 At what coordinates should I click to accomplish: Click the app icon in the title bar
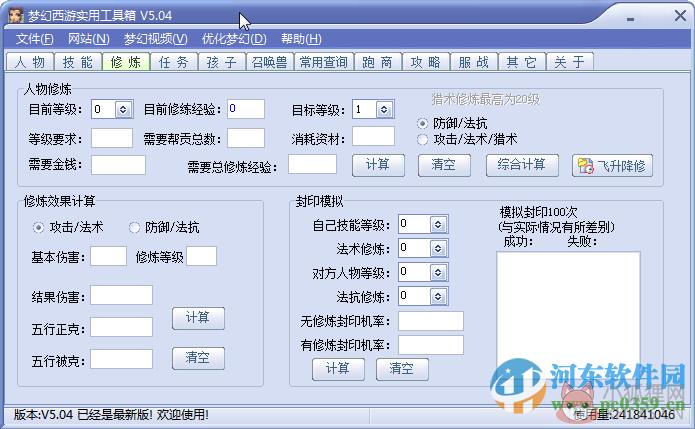pyautogui.click(x=16, y=16)
